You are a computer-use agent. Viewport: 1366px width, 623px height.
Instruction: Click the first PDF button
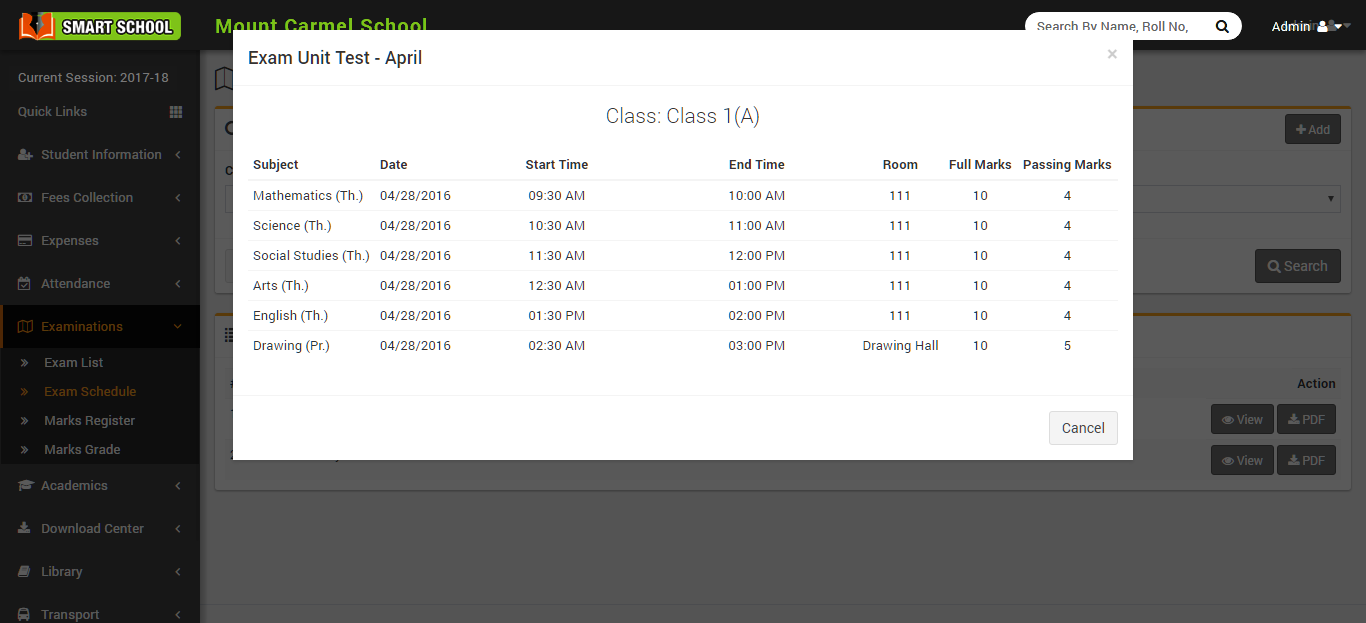(x=1307, y=420)
